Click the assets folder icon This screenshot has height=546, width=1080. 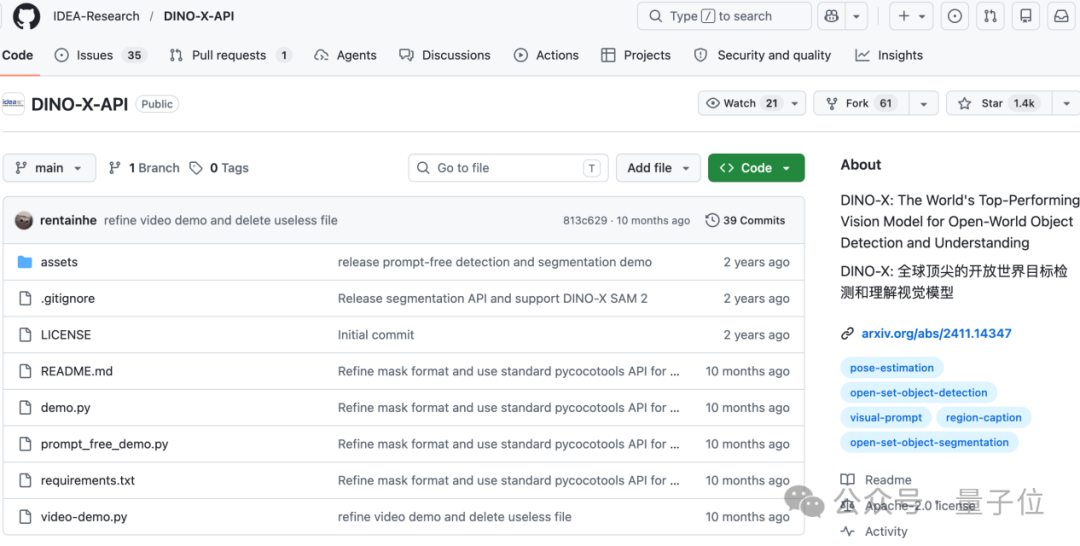click(25, 262)
